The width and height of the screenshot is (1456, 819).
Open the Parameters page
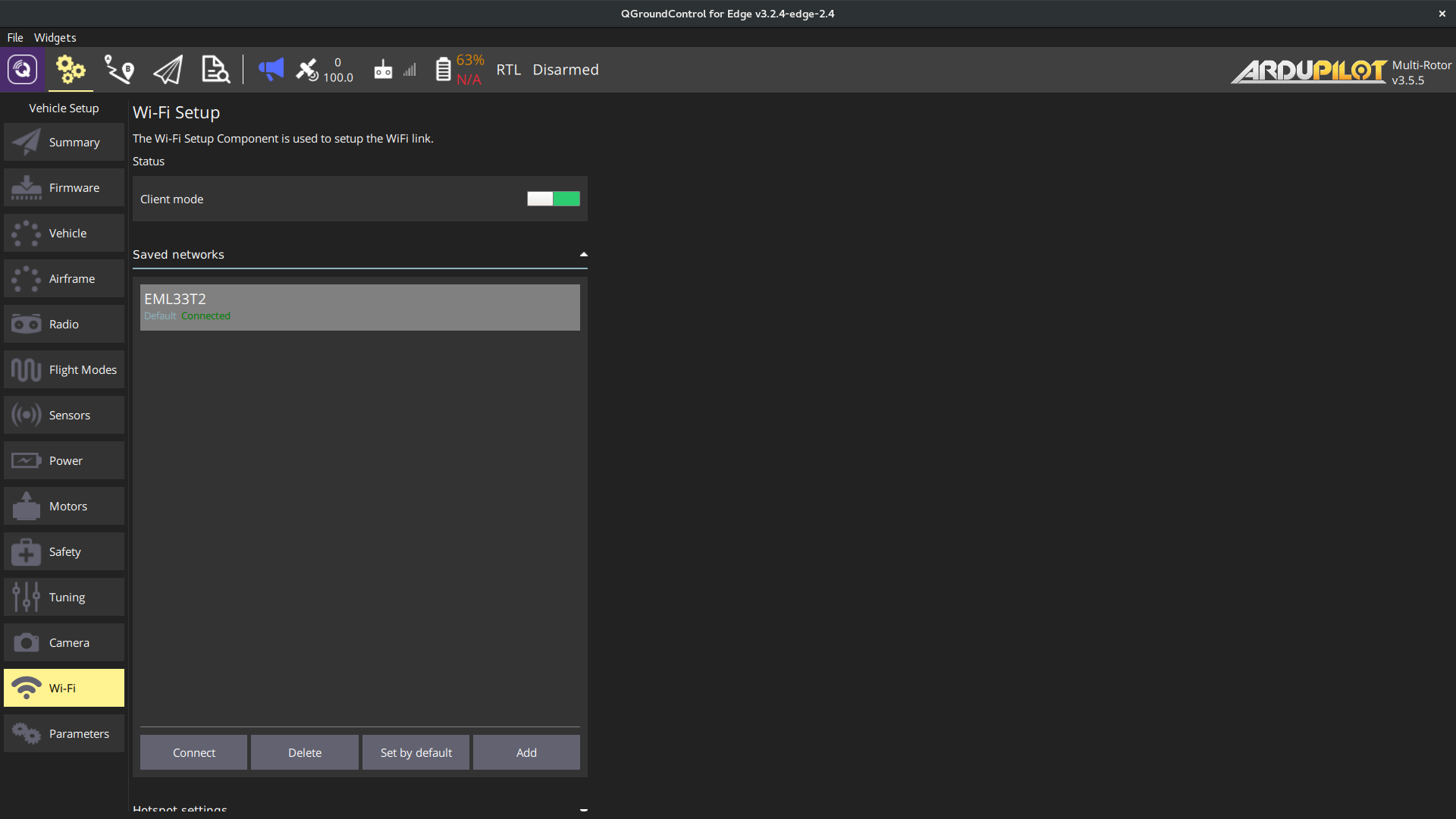coord(64,733)
